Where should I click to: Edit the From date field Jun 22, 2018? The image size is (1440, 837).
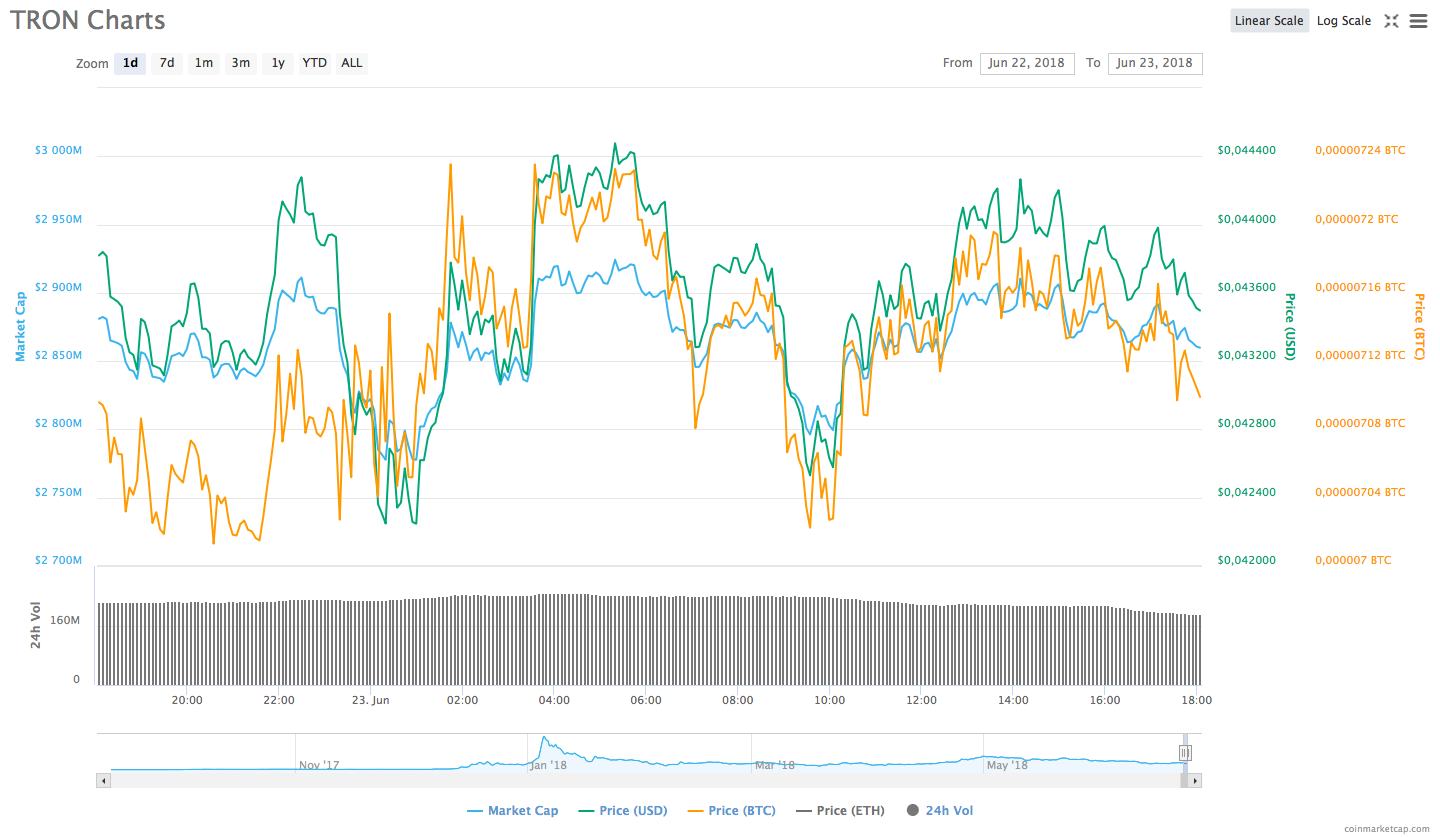1027,63
